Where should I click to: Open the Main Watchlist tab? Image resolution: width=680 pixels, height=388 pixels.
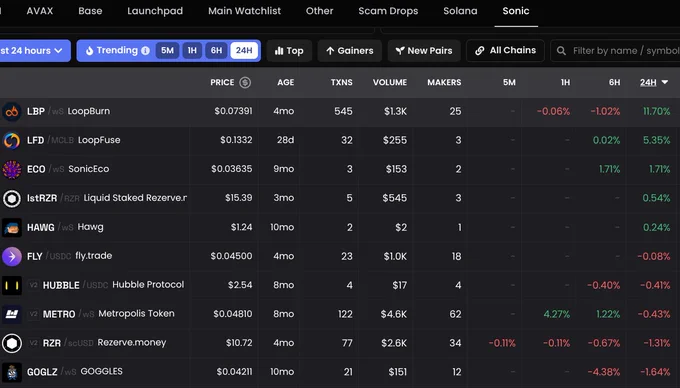pyautogui.click(x=244, y=11)
